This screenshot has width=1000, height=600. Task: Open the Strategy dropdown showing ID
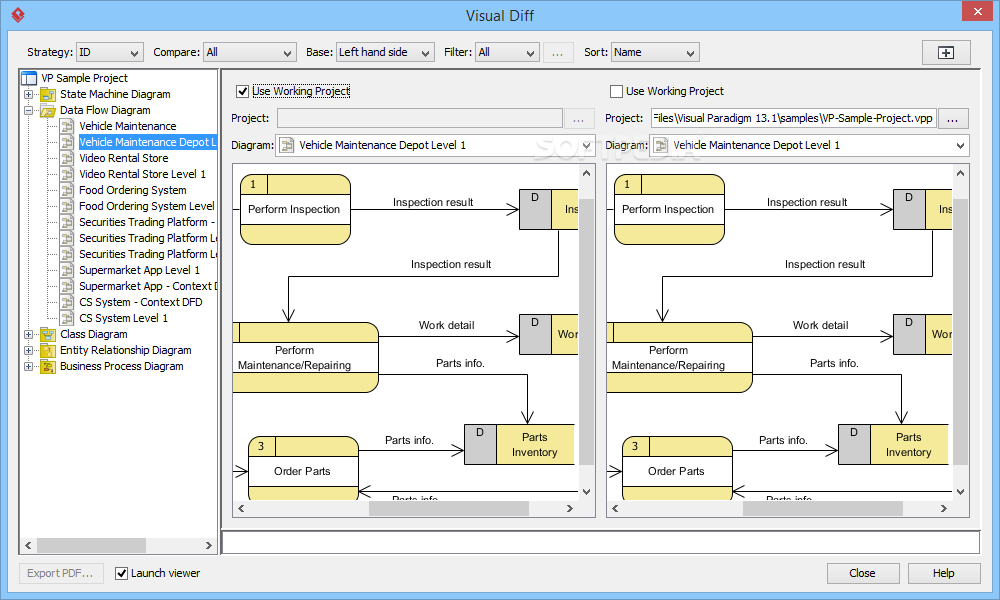point(110,52)
